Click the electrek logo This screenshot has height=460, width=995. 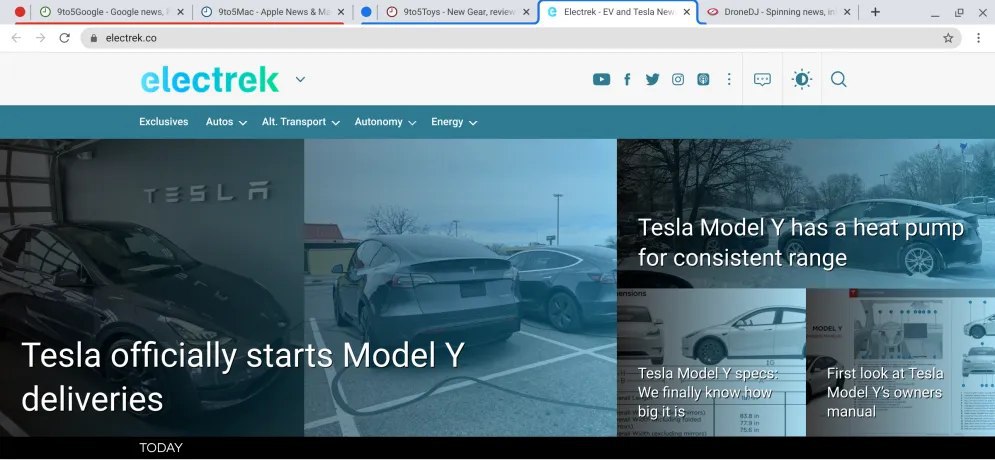pyautogui.click(x=209, y=79)
